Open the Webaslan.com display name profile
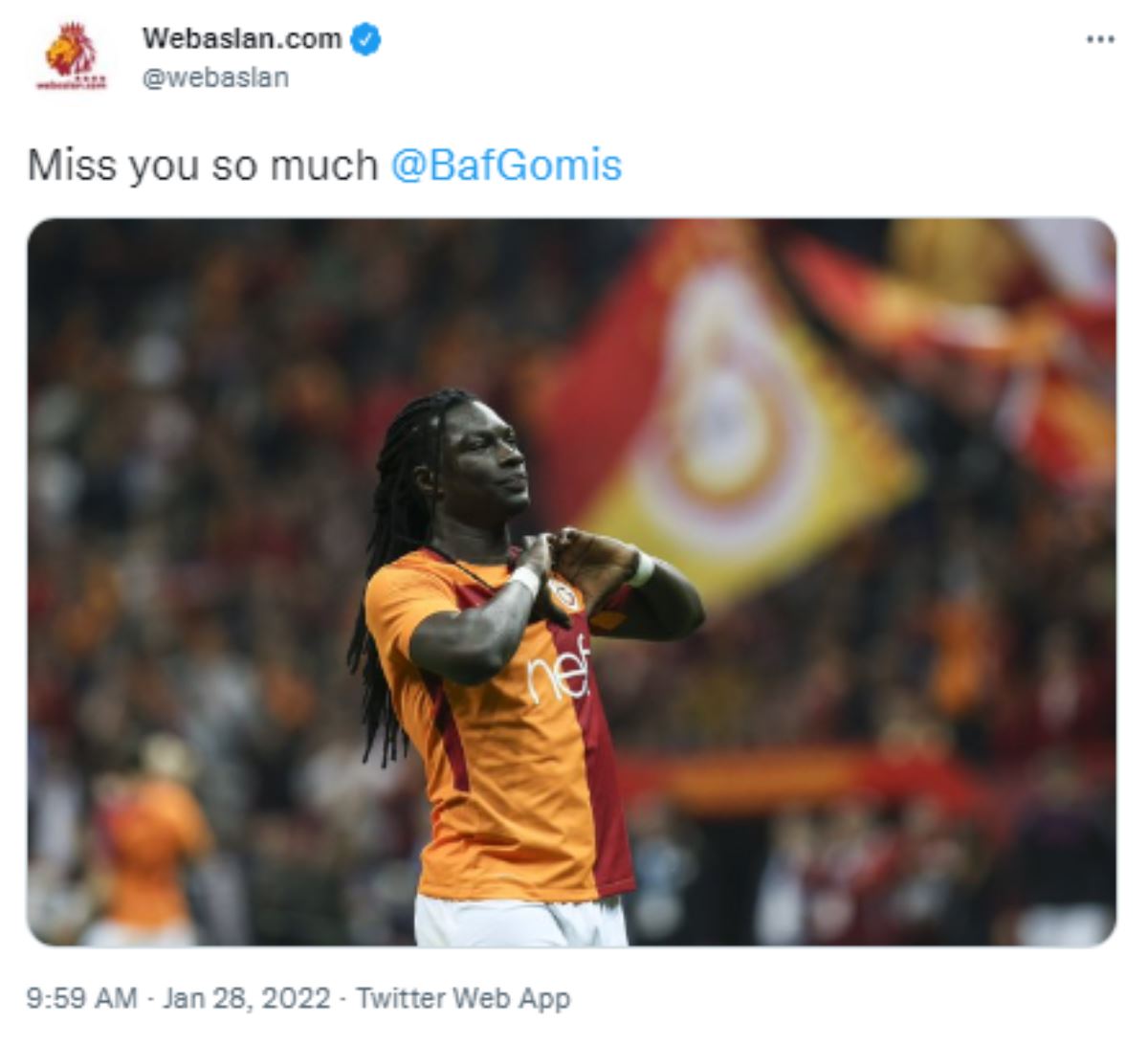 point(241,39)
